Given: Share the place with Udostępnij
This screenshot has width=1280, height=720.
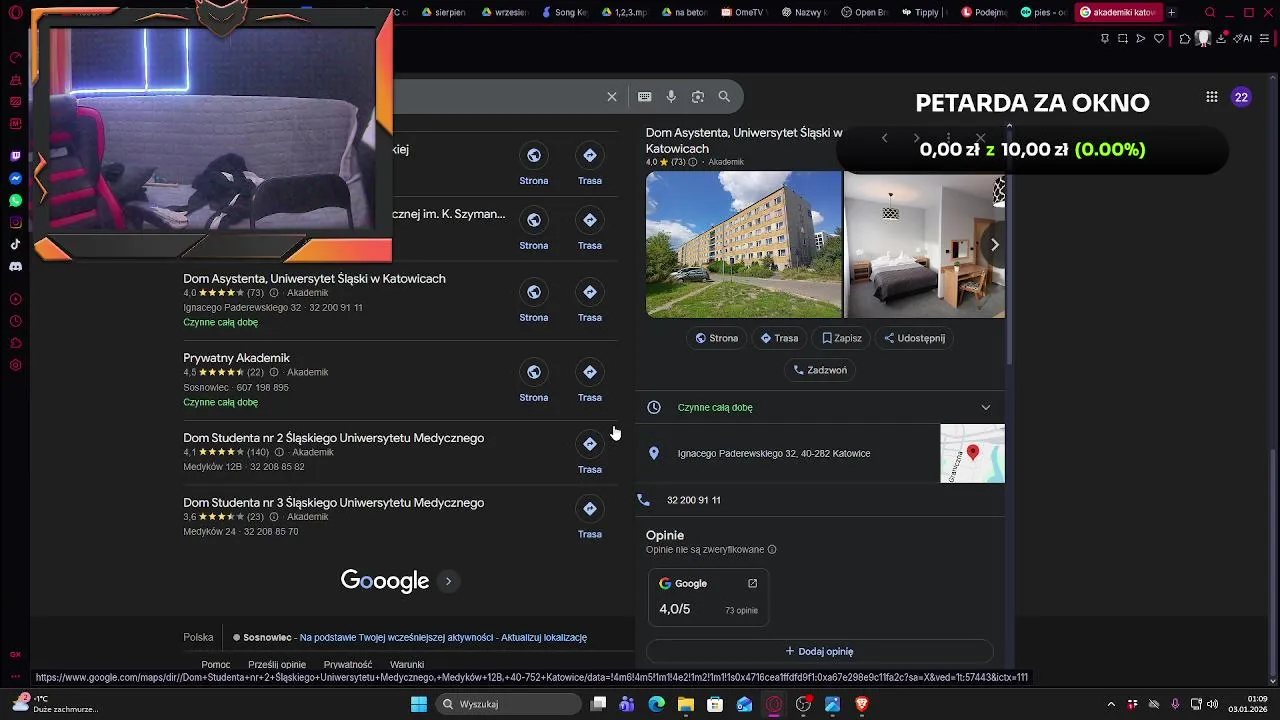Looking at the screenshot, I should (x=914, y=338).
